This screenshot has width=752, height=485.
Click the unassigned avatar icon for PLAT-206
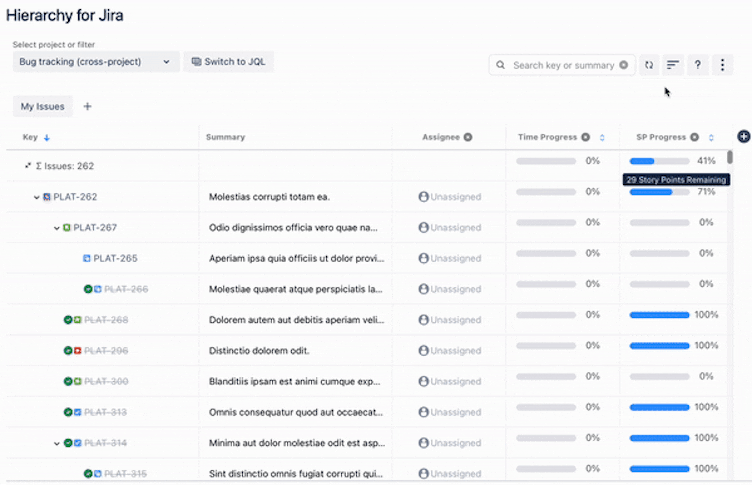pos(423,351)
